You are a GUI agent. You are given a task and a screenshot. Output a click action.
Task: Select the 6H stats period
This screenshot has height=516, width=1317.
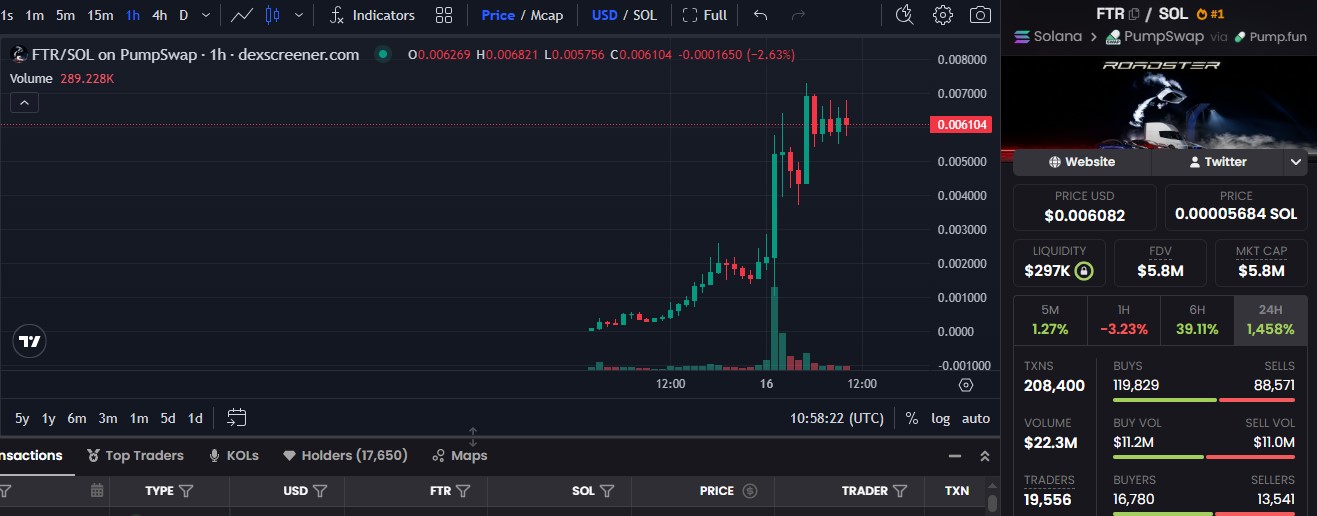1197,320
